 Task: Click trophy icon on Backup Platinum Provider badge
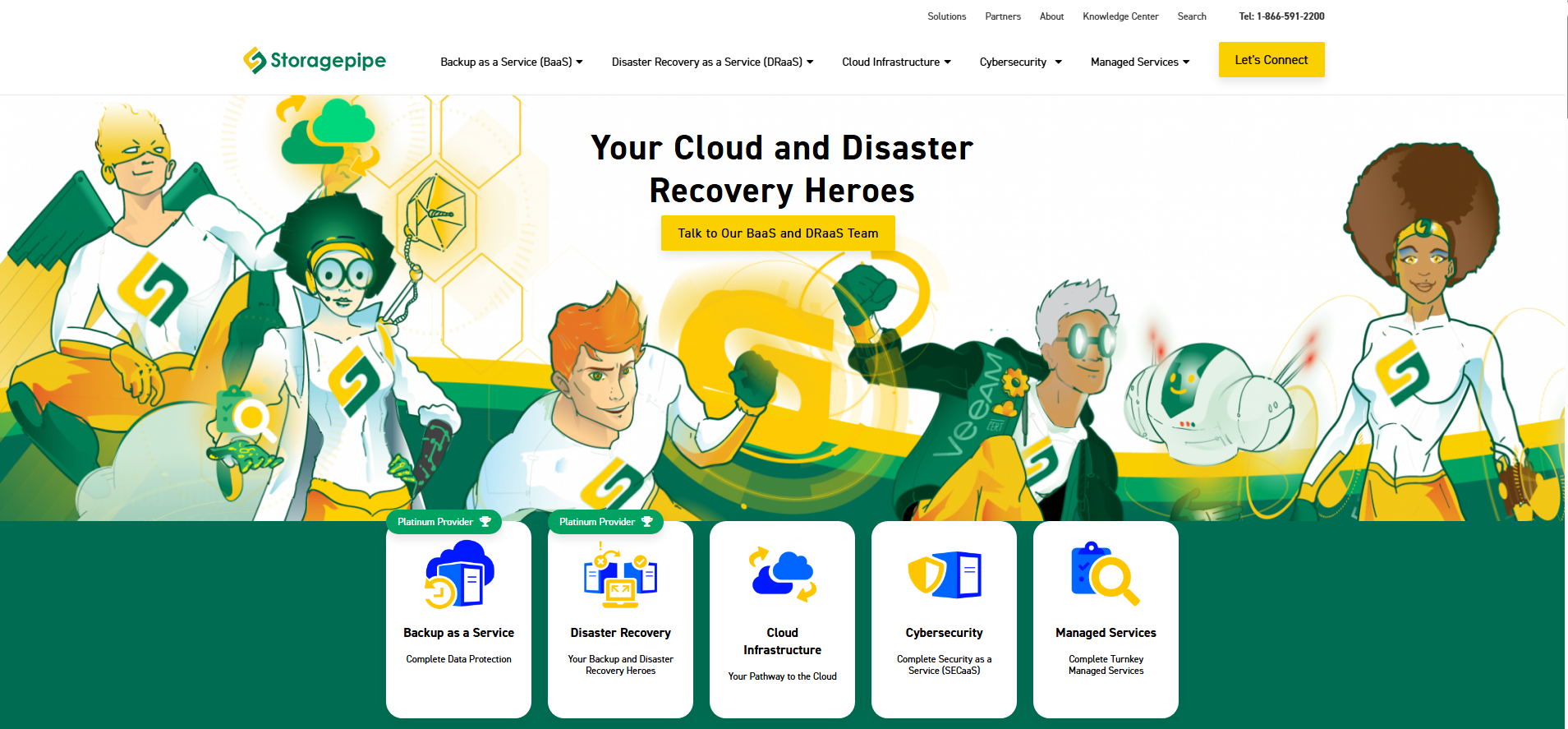tap(485, 522)
